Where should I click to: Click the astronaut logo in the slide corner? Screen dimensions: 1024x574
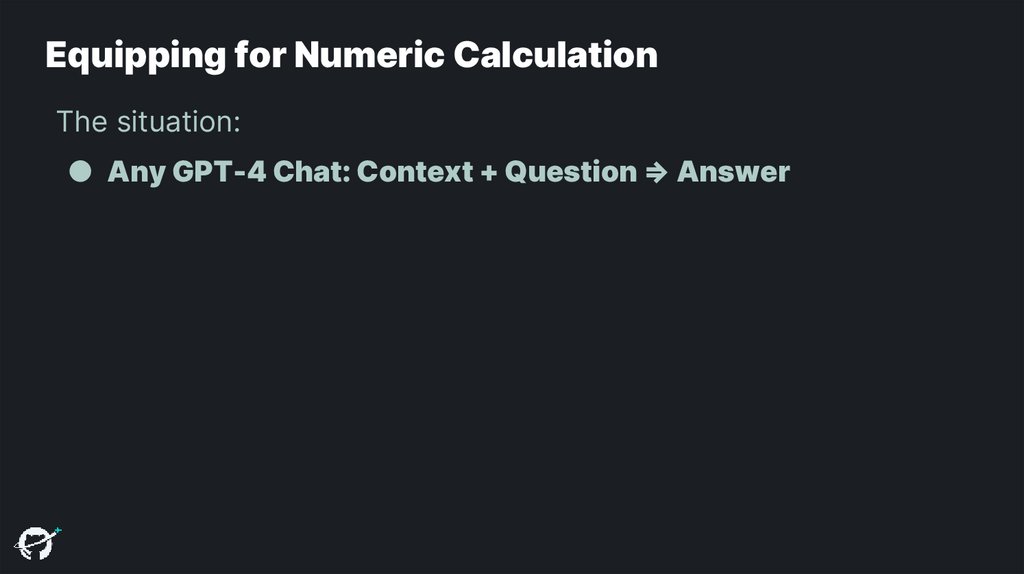[x=37, y=543]
